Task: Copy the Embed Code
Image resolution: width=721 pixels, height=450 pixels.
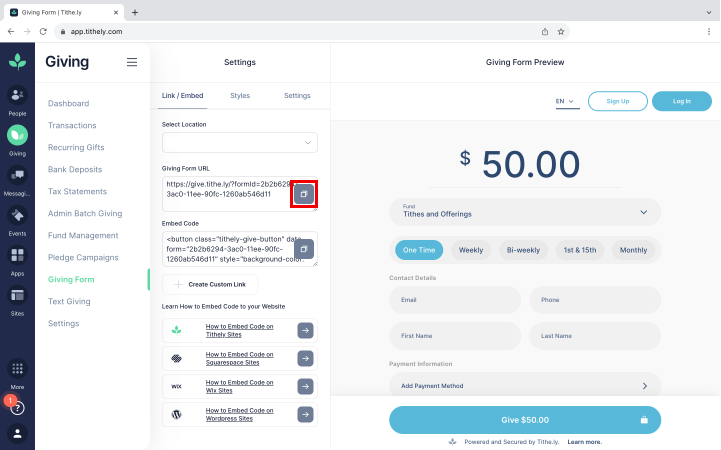Action: click(304, 249)
